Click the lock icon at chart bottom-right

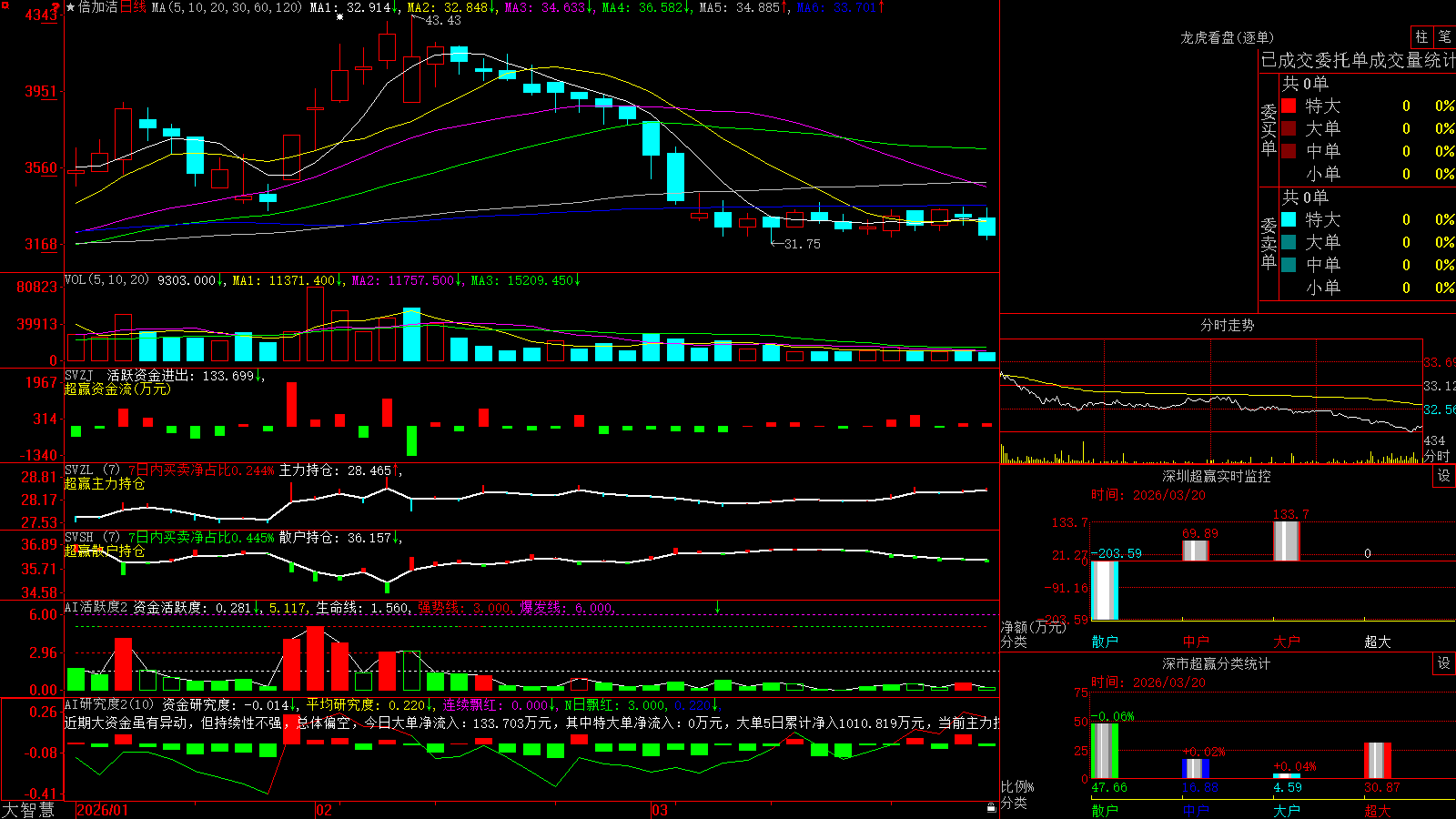[x=992, y=807]
